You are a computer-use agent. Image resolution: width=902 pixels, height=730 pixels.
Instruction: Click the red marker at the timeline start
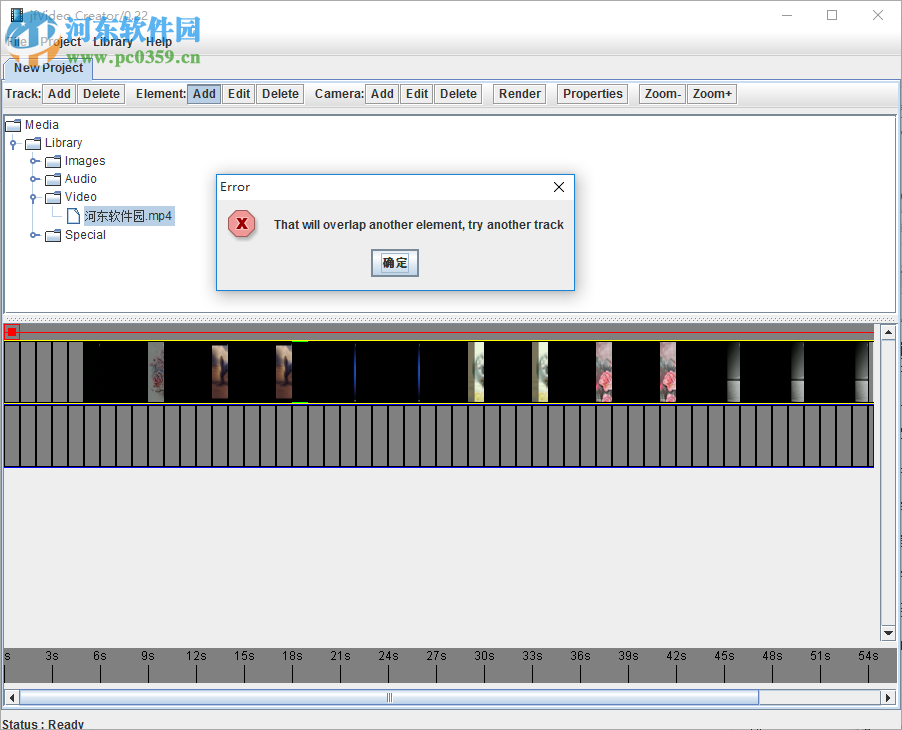[11, 330]
